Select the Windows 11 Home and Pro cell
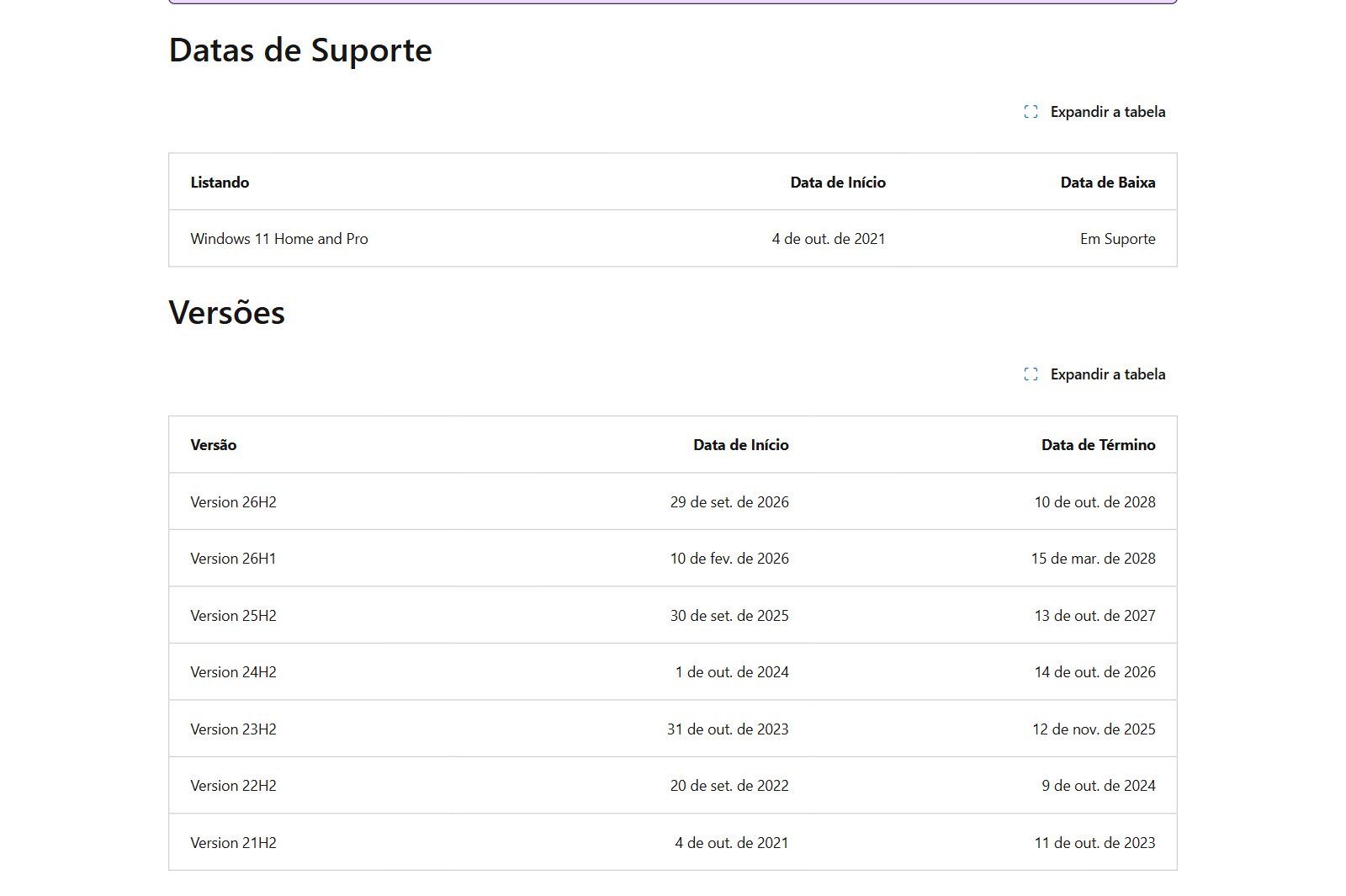 [x=279, y=239]
